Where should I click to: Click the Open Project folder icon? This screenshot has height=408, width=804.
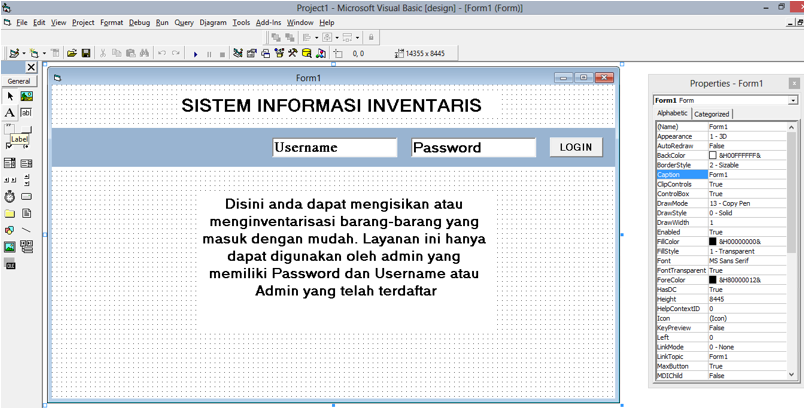[x=70, y=53]
